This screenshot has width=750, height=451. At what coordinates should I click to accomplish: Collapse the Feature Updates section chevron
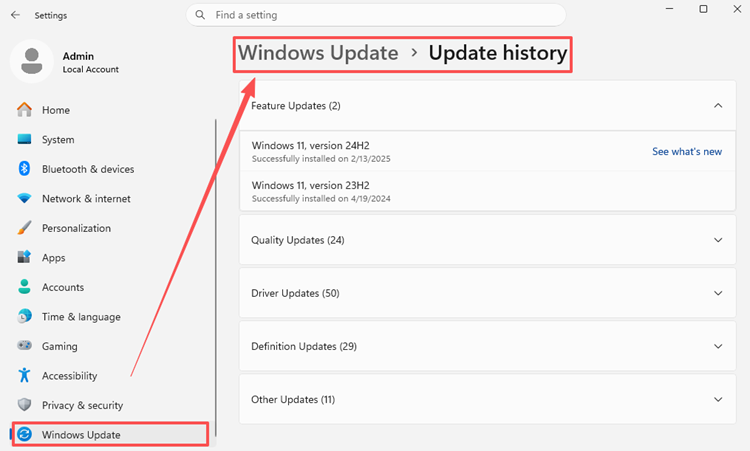[718, 106]
